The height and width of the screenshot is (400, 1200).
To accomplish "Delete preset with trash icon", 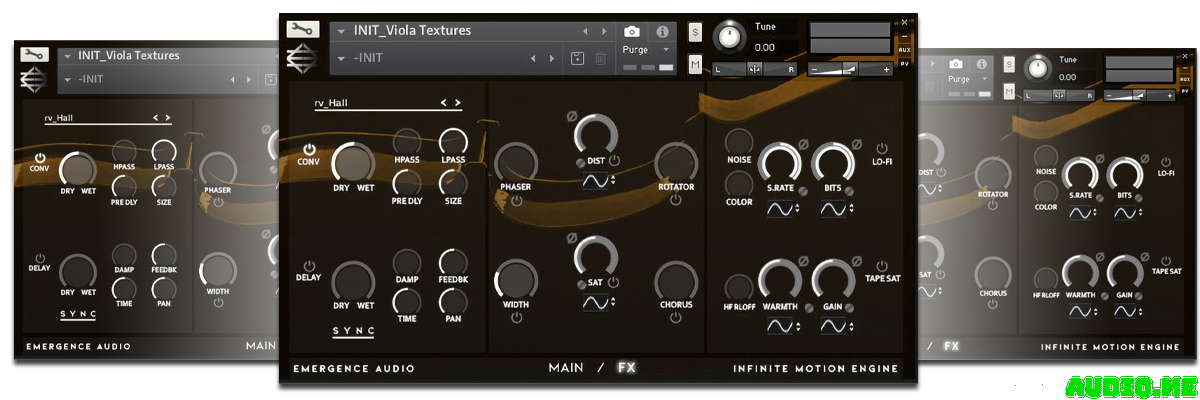I will [x=600, y=59].
